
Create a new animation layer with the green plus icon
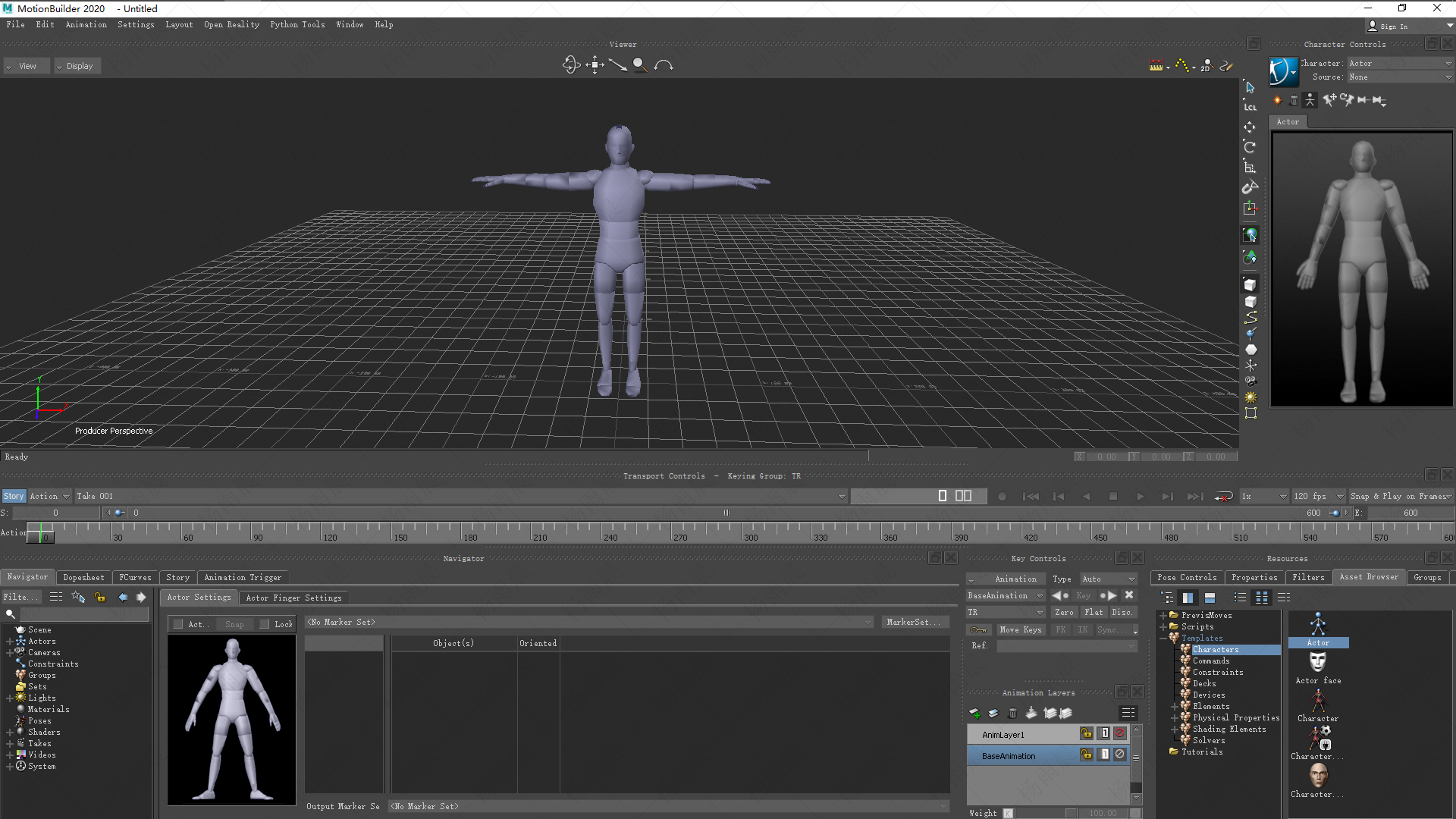976,714
